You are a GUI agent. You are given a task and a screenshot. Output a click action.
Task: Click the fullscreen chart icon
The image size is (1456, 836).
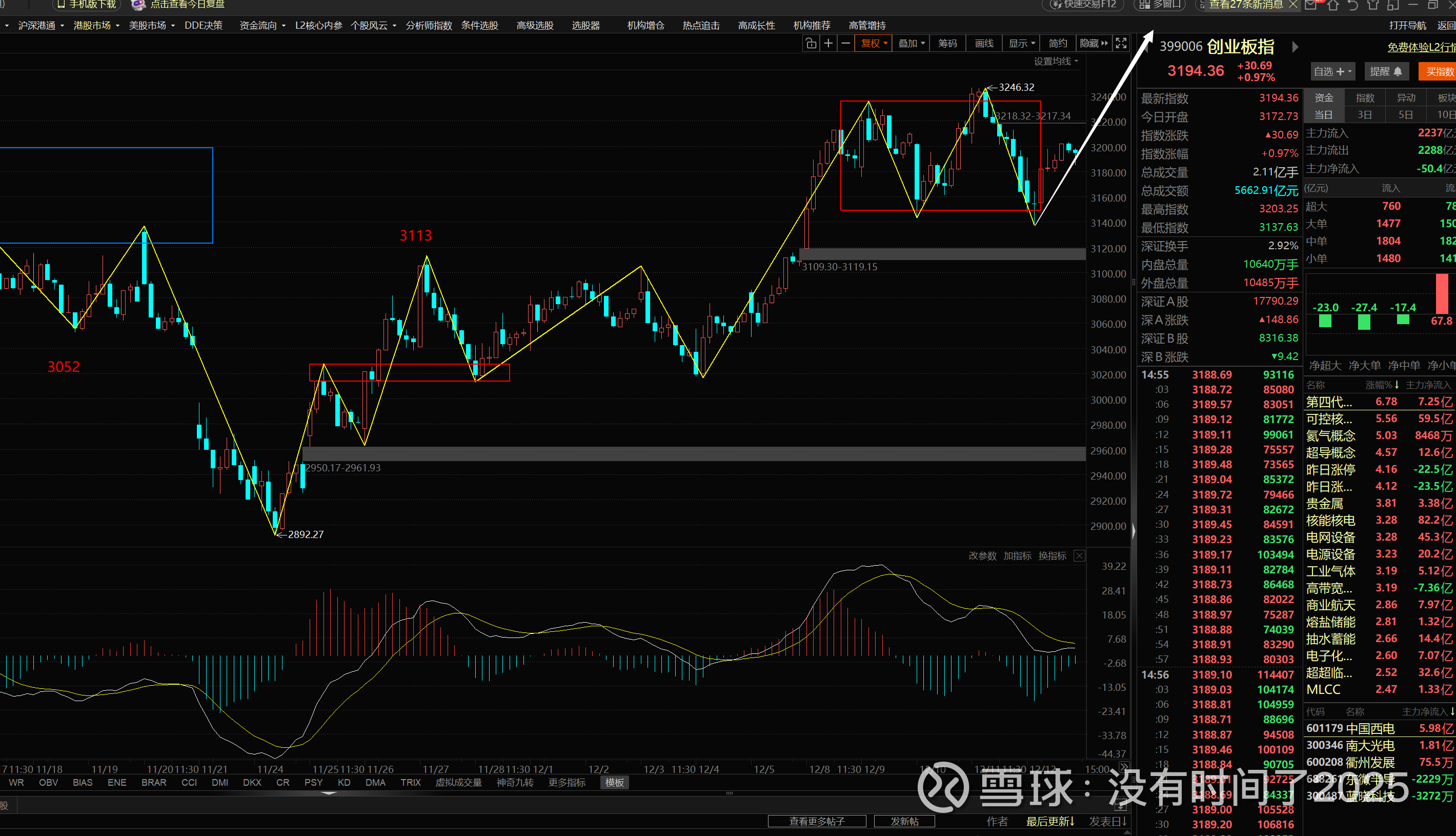pyautogui.click(x=1121, y=44)
